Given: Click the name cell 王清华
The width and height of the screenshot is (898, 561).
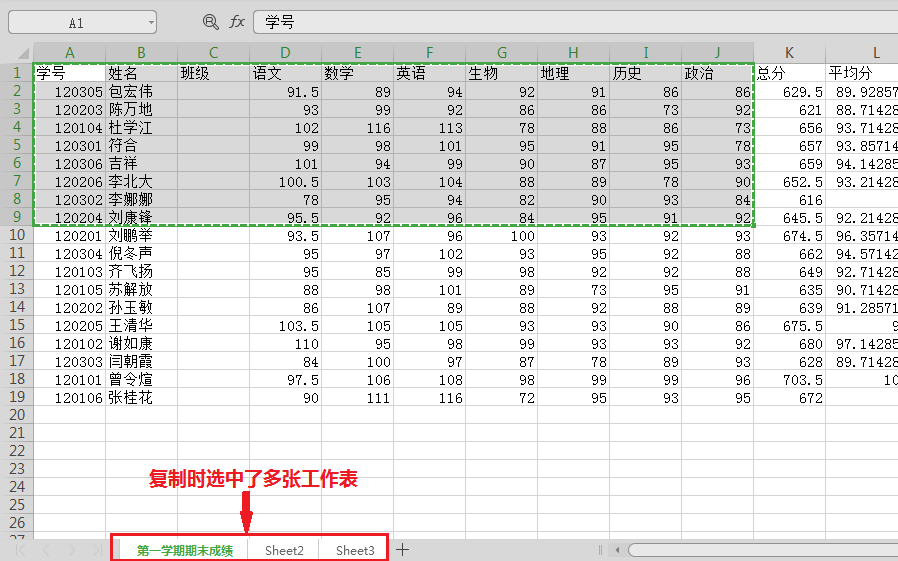Looking at the screenshot, I should pos(141,325).
